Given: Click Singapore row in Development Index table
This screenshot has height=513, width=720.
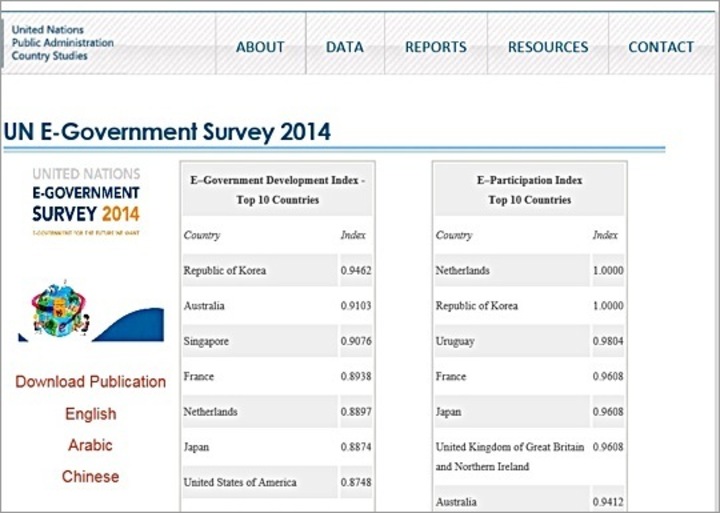Looking at the screenshot, I should [277, 341].
